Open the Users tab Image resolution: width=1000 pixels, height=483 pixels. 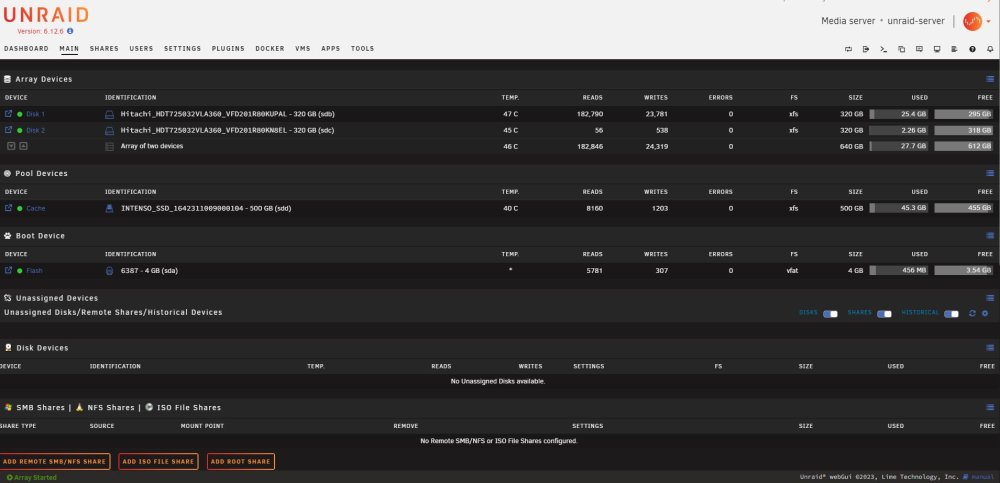click(142, 48)
